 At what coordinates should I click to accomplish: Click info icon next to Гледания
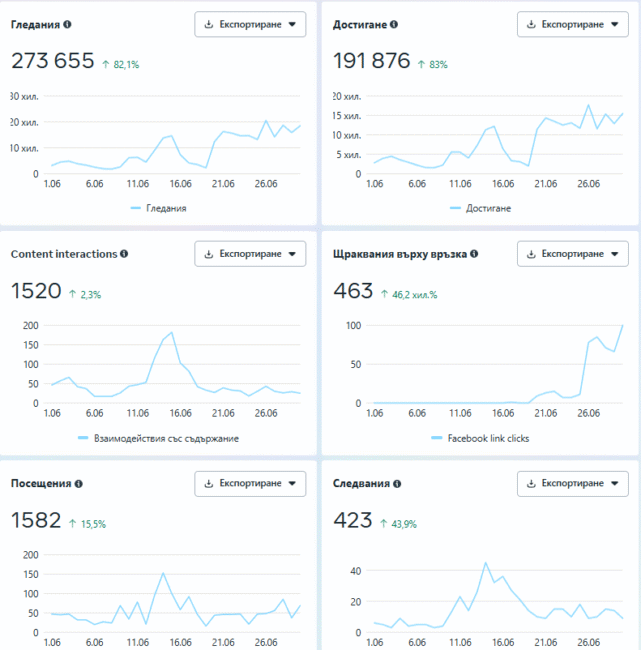coord(68,24)
